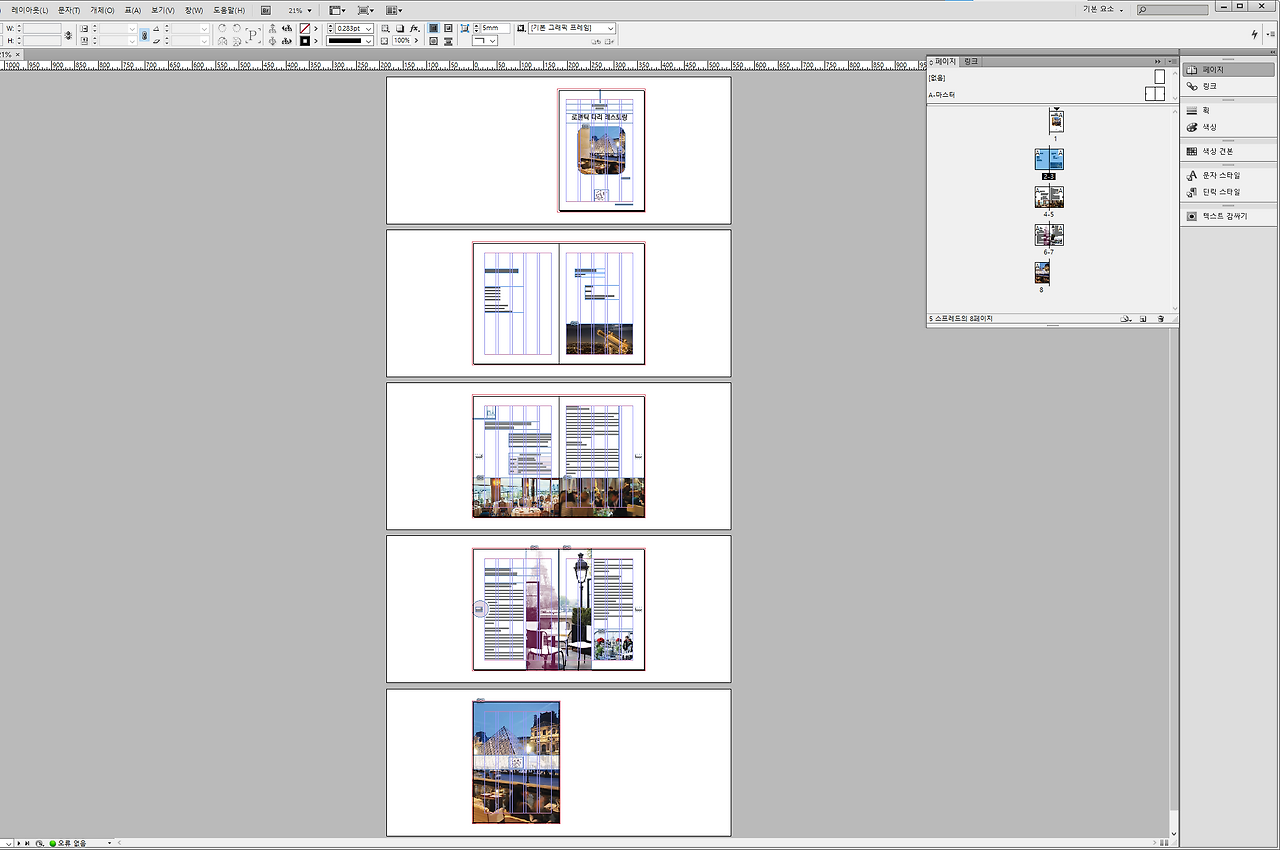Open the 링크 panel from the dock

[x=1229, y=87]
